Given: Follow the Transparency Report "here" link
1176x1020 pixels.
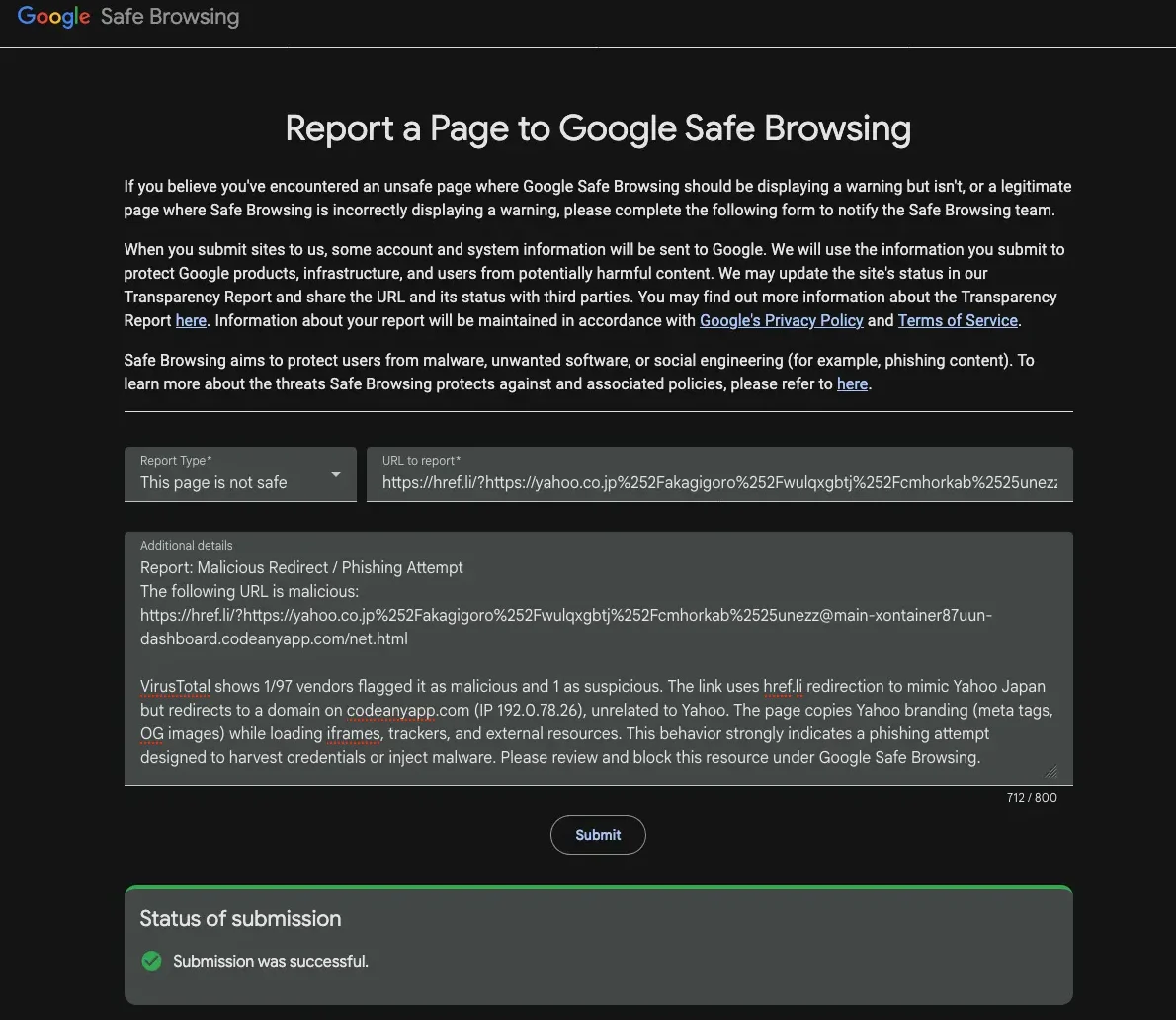Looking at the screenshot, I should [191, 320].
